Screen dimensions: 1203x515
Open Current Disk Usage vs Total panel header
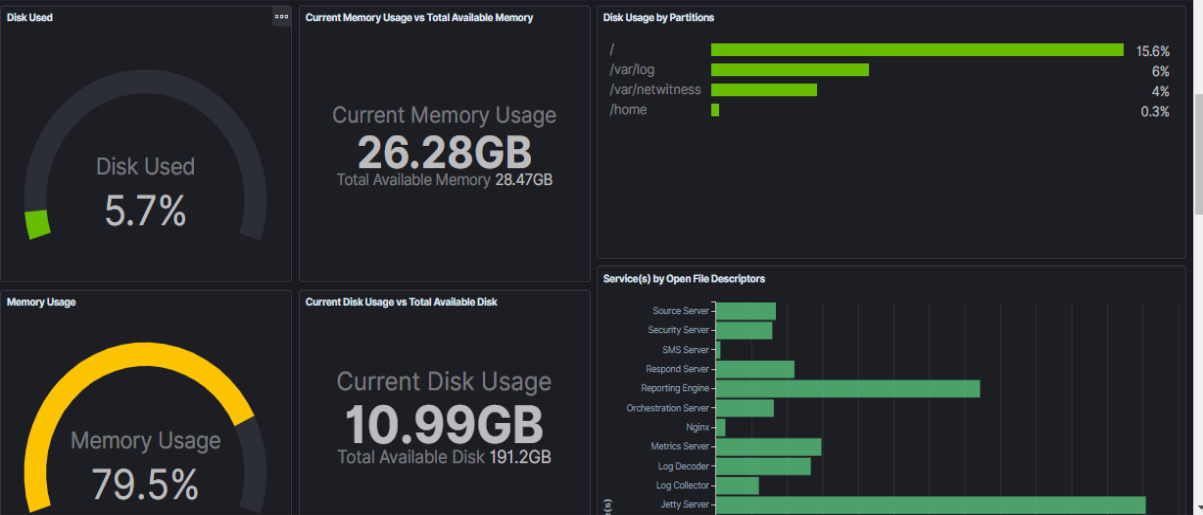click(x=401, y=301)
